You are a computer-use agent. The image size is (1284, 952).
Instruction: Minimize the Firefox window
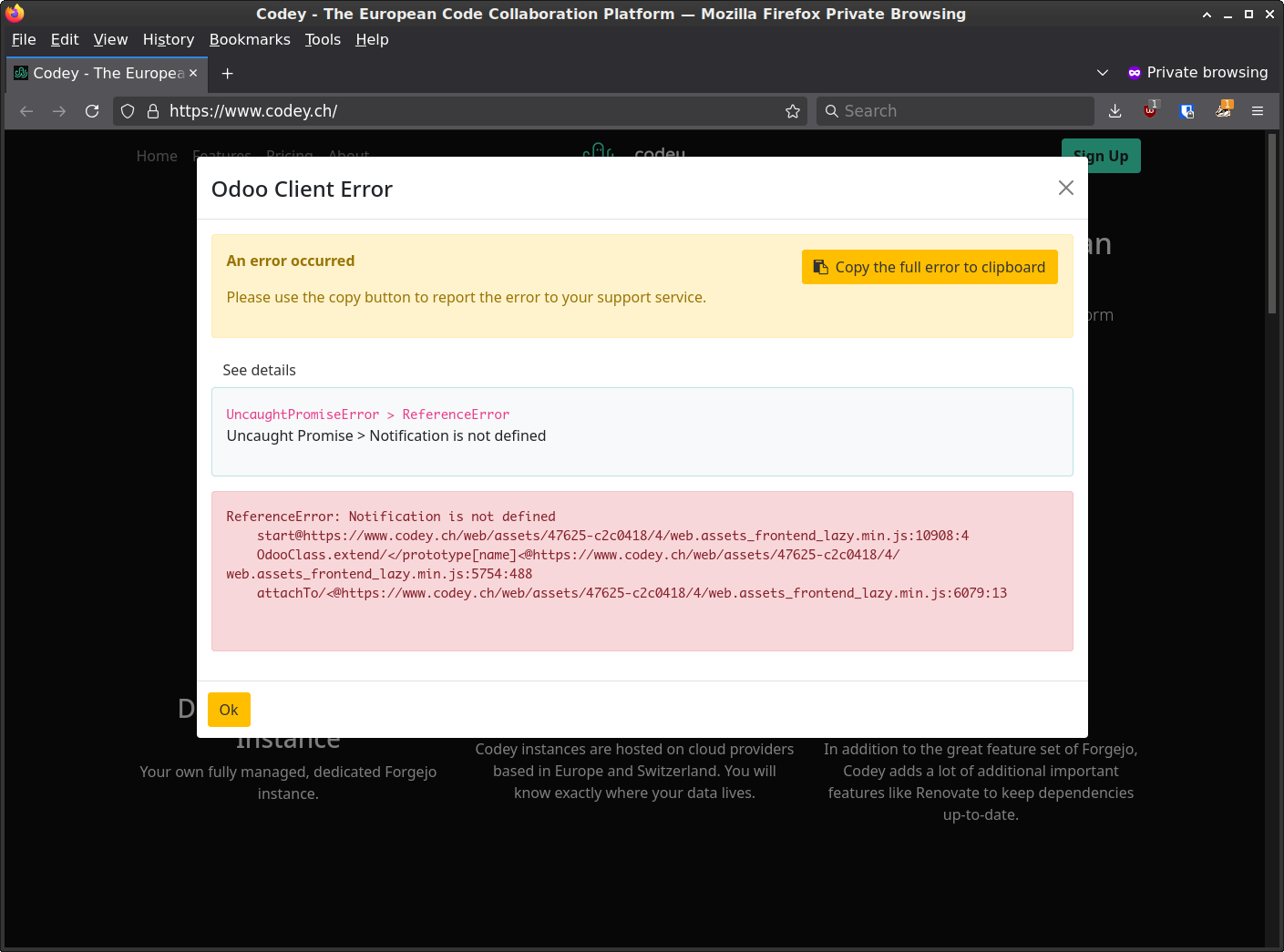[1228, 14]
